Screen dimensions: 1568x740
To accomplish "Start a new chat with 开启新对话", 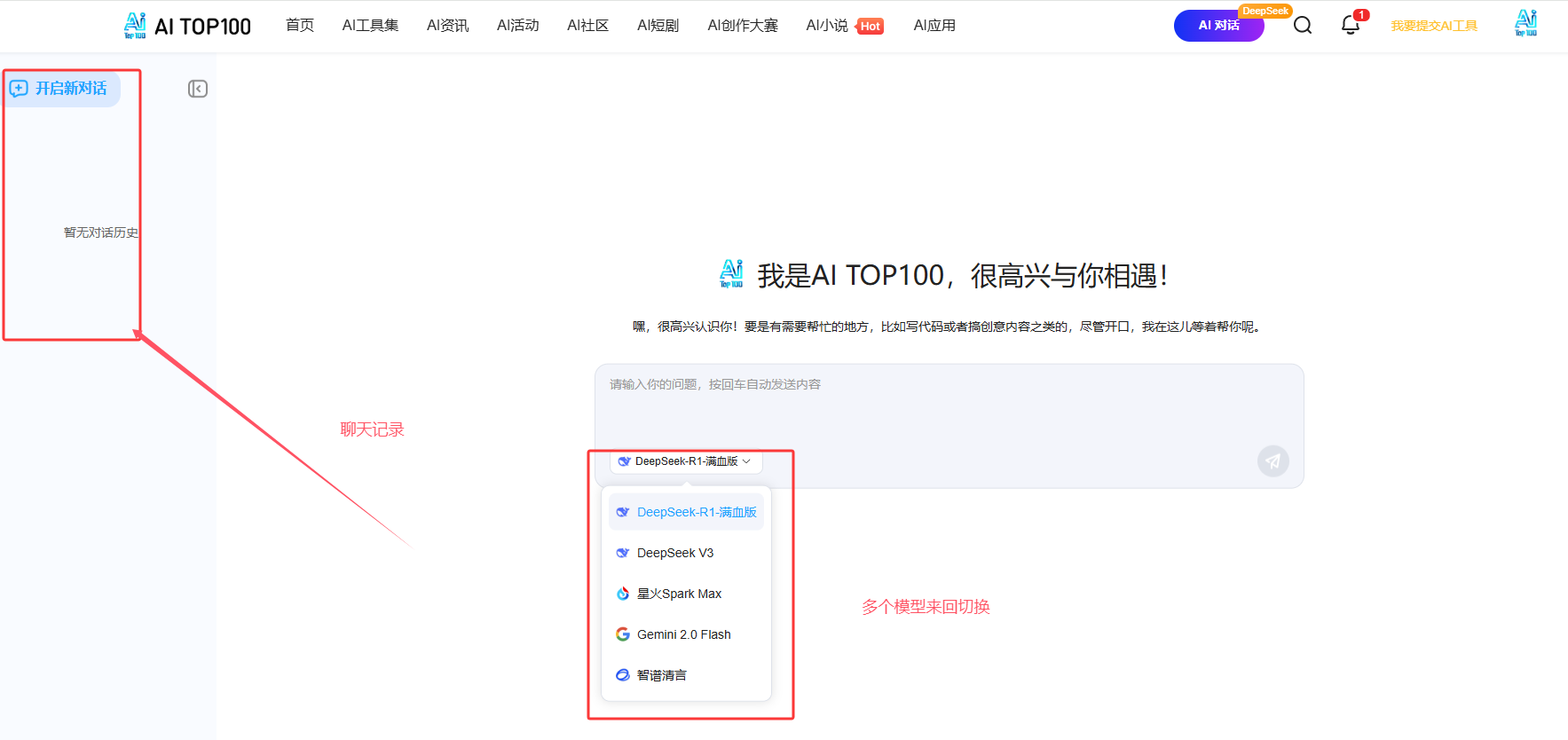I will [x=60, y=89].
